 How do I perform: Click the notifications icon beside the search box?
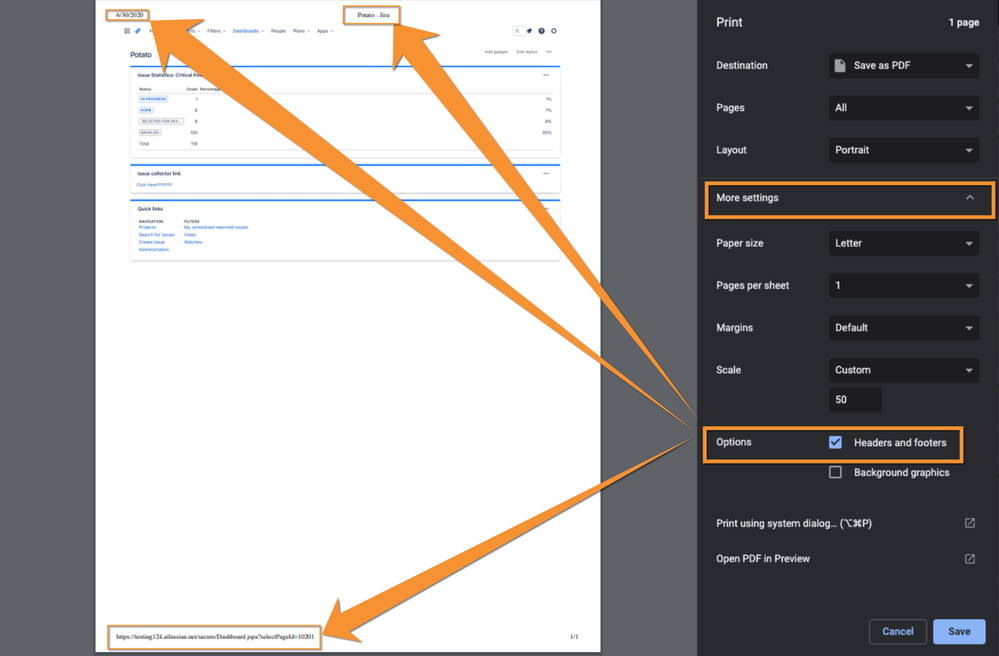point(529,31)
